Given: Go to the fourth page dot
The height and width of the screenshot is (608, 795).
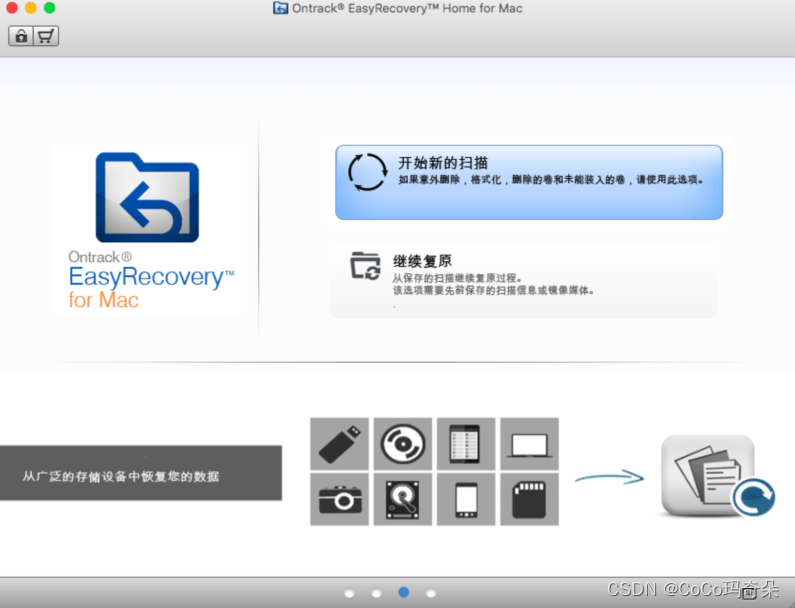Looking at the screenshot, I should [430, 593].
